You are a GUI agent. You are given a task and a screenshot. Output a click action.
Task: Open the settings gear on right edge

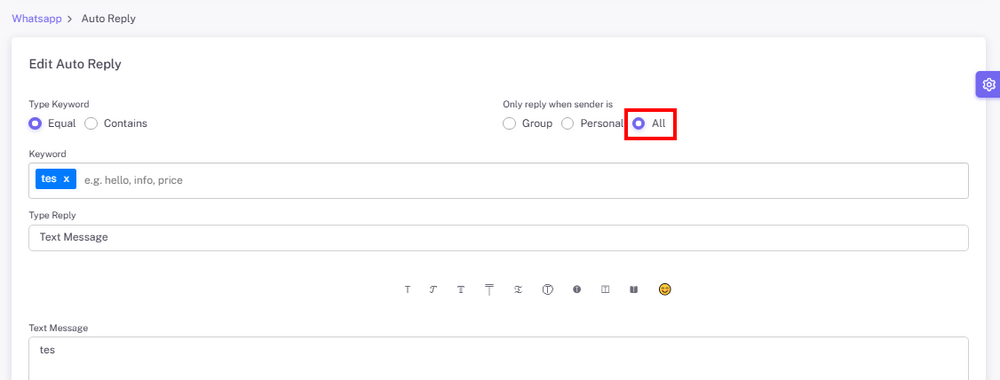989,84
